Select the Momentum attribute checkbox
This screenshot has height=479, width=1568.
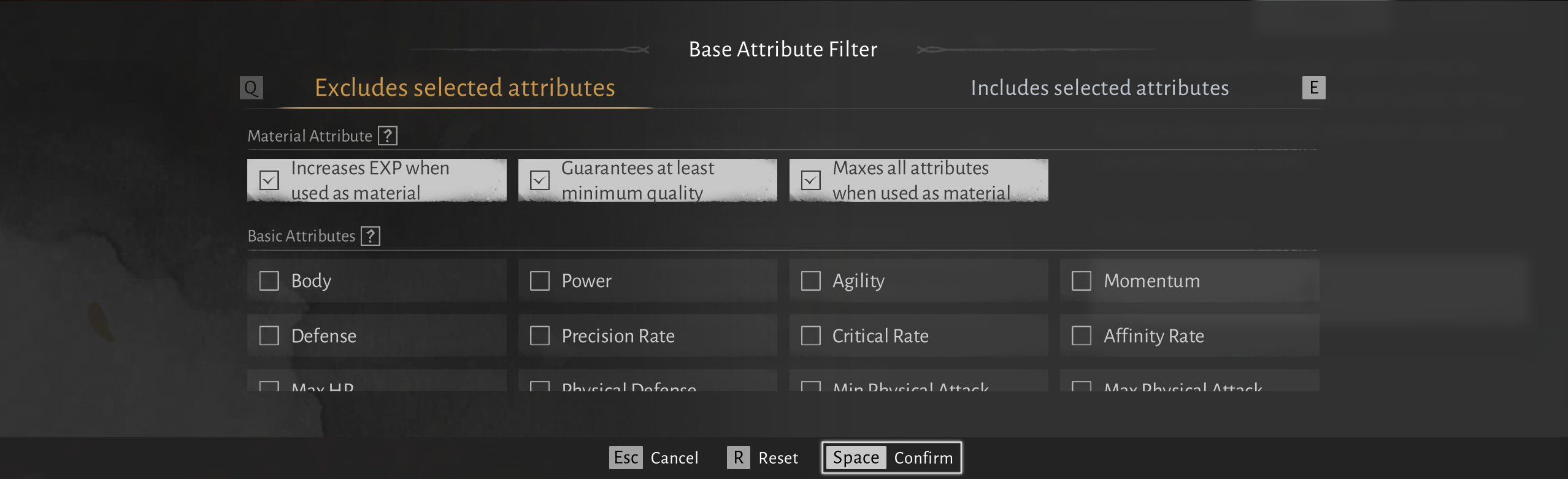click(x=1082, y=281)
